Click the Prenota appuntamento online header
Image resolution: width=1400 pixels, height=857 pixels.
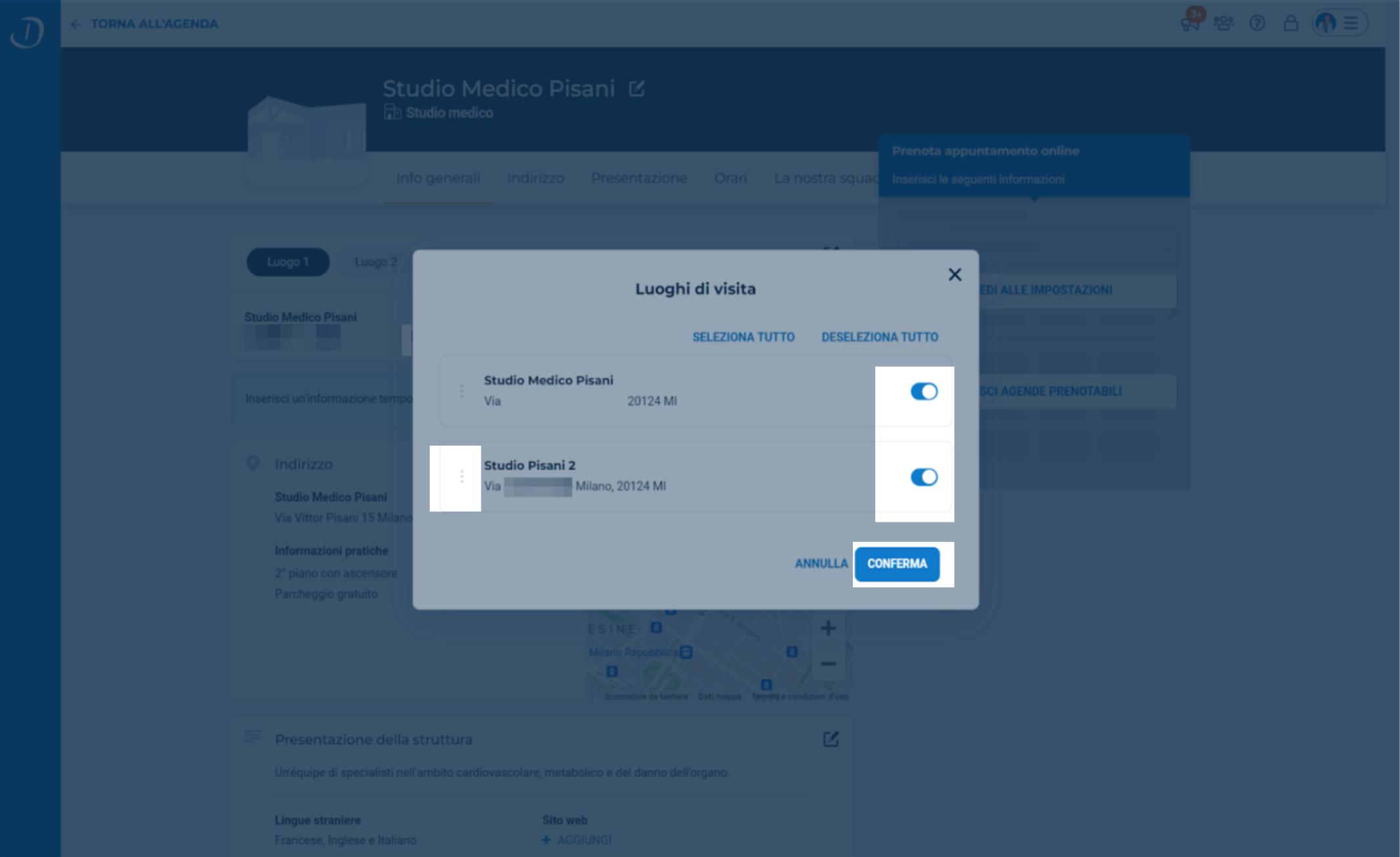(985, 151)
